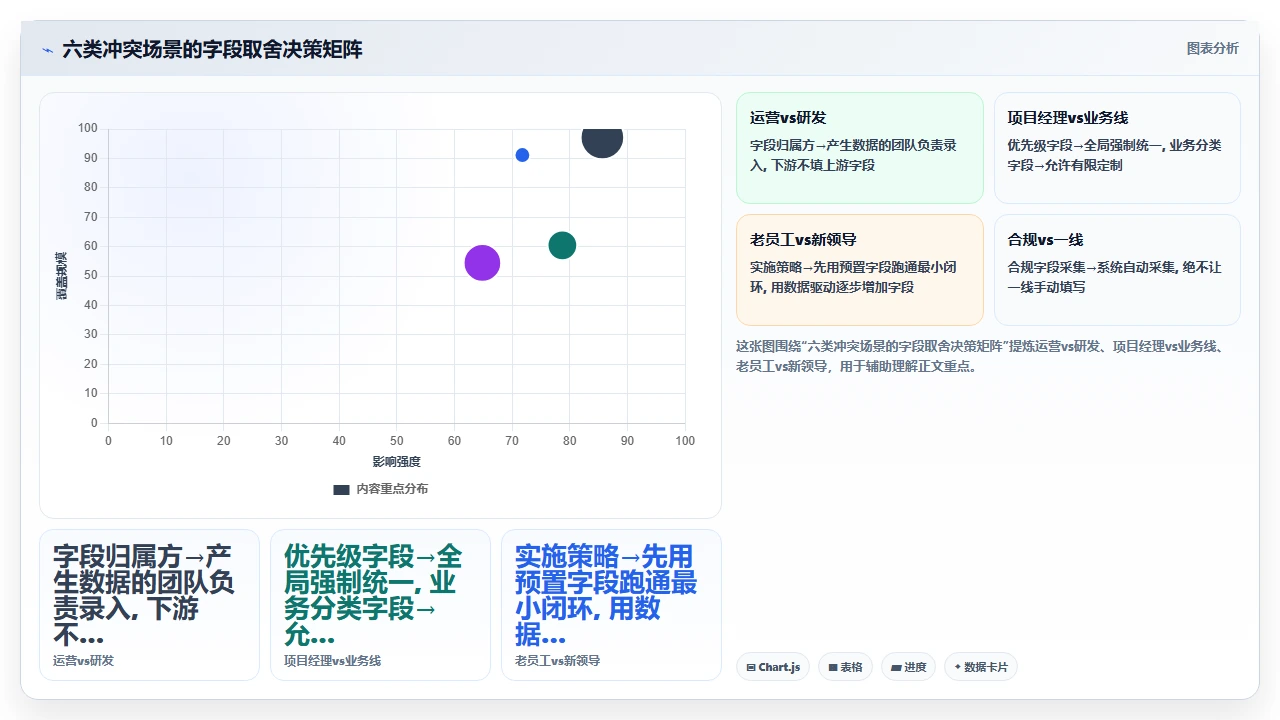Click the 项目经理vs业务线 caption under the green card
The height and width of the screenshot is (720, 1280).
332,661
